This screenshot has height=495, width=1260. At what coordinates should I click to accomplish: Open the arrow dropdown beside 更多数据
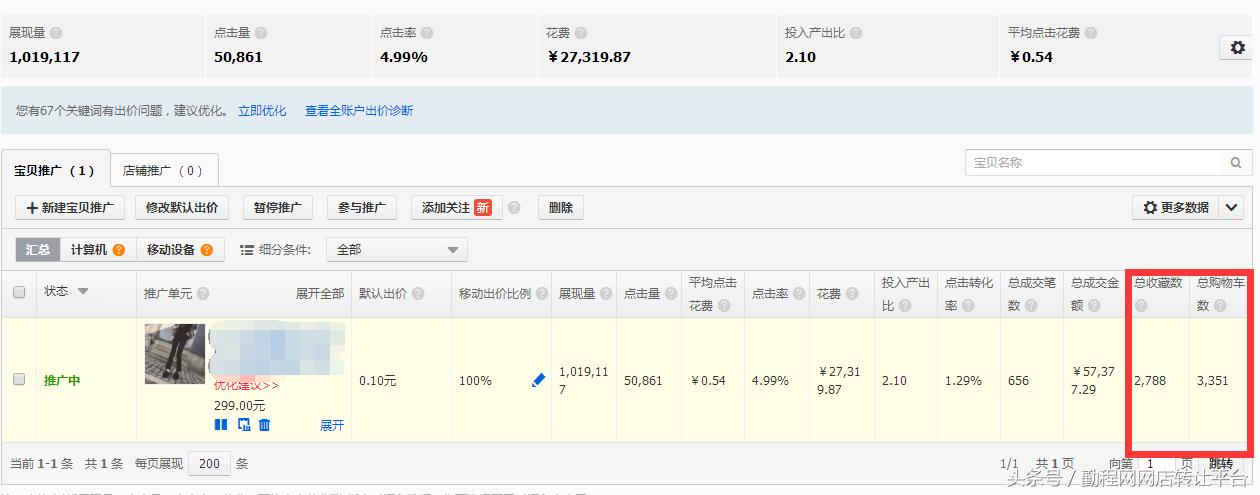(1231, 208)
